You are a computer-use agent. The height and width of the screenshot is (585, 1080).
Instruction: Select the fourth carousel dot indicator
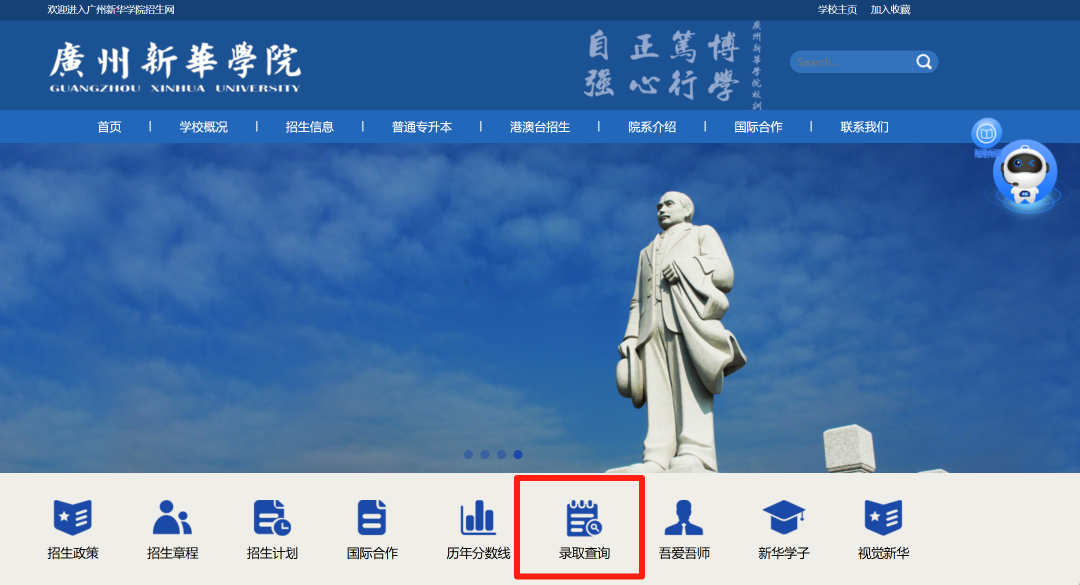[x=517, y=454]
